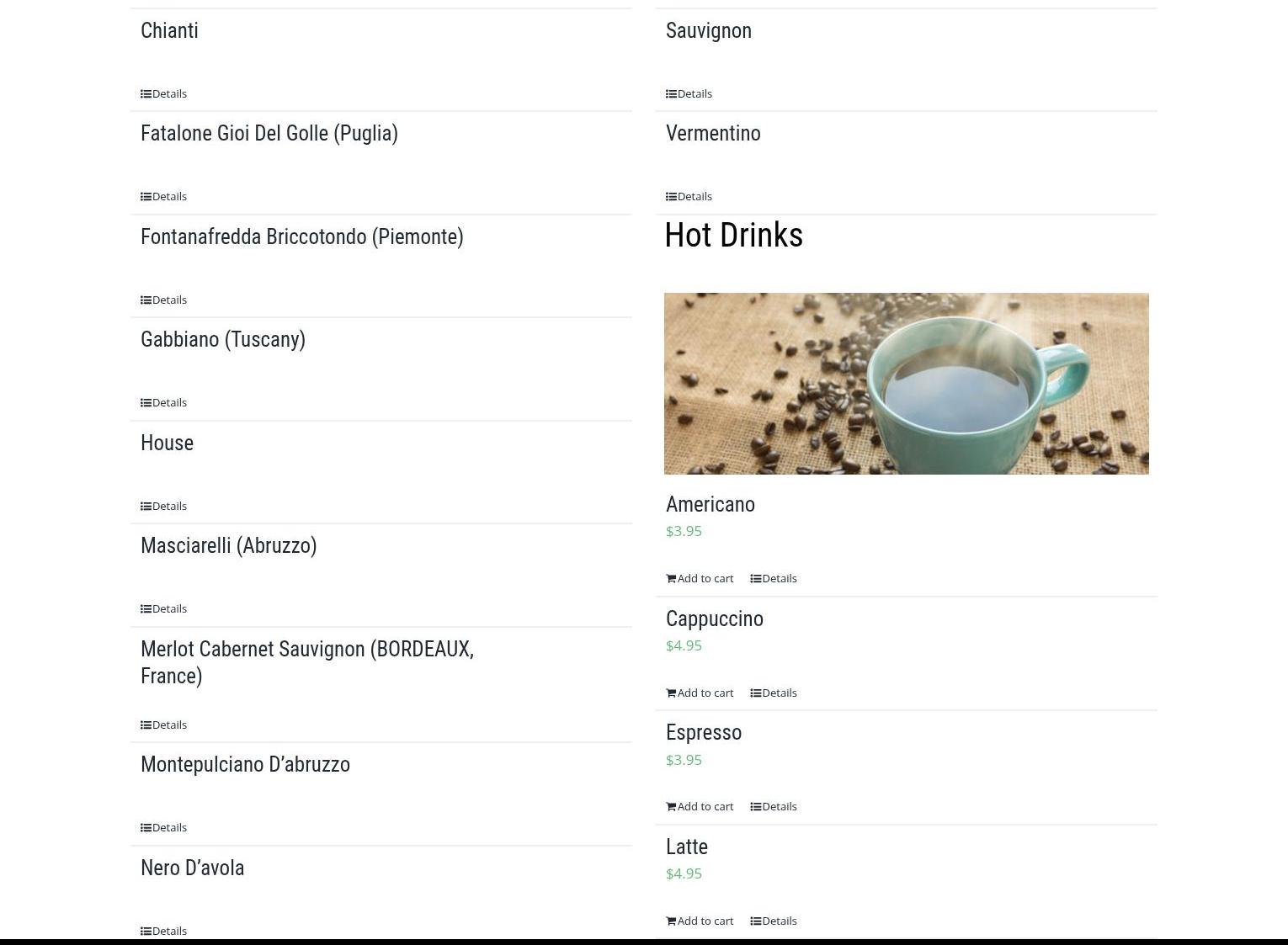Click cart icon for Americano
The image size is (1288, 945).
[x=671, y=578]
